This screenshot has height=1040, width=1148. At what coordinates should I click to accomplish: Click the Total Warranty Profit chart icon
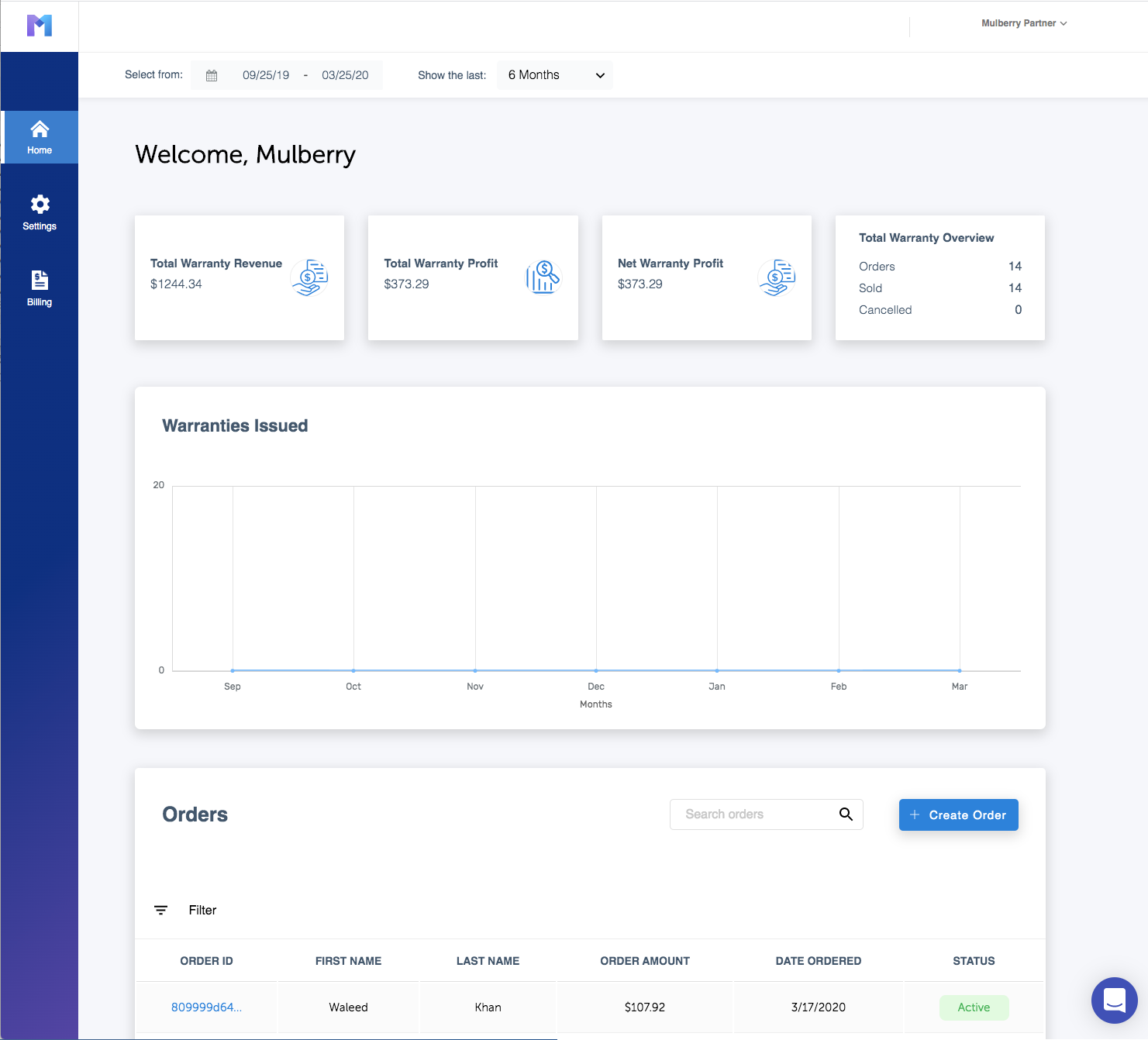click(x=543, y=277)
